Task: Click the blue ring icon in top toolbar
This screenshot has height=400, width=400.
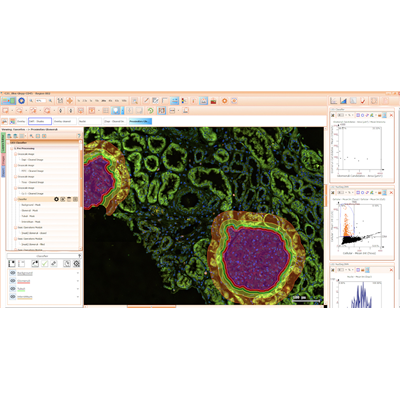Action: tap(22, 101)
